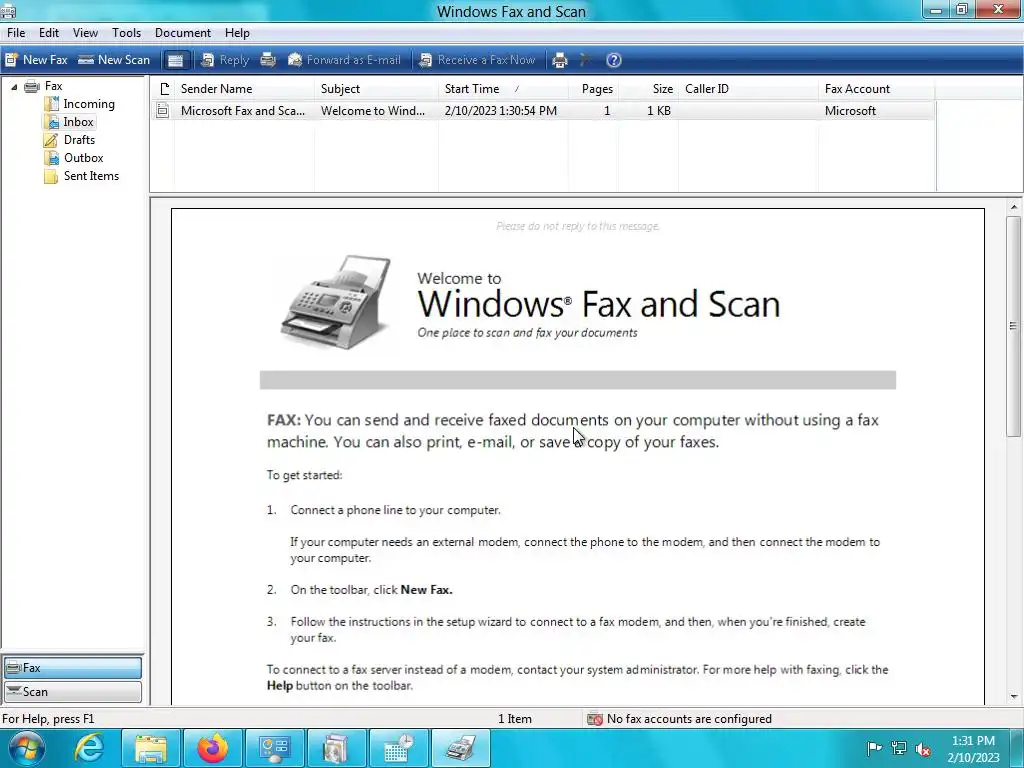Switch to the Scan view button
1024x768 pixels.
(73, 692)
